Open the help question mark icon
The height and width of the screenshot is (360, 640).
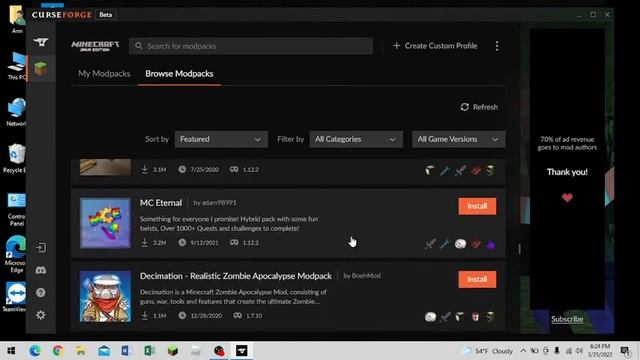pyautogui.click(x=41, y=293)
